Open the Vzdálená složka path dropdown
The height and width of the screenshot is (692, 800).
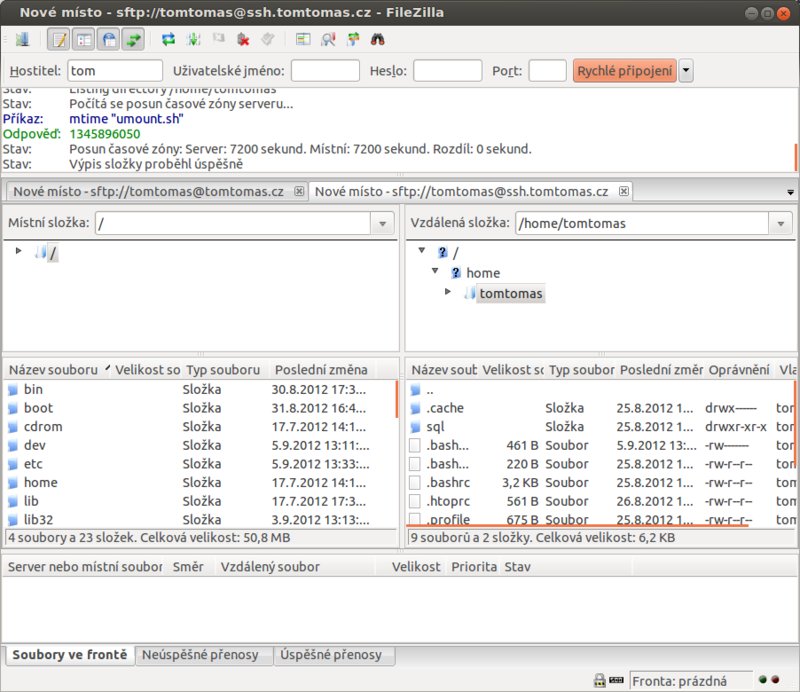point(781,224)
